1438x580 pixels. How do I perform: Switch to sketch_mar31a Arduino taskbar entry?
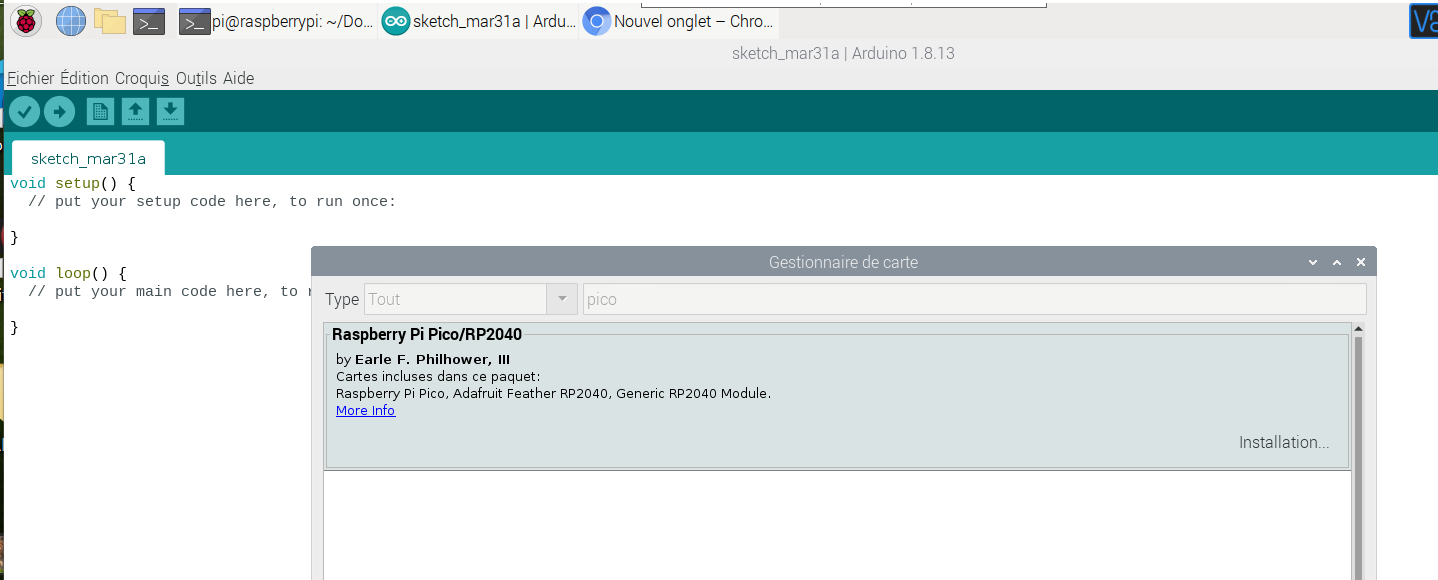[479, 21]
